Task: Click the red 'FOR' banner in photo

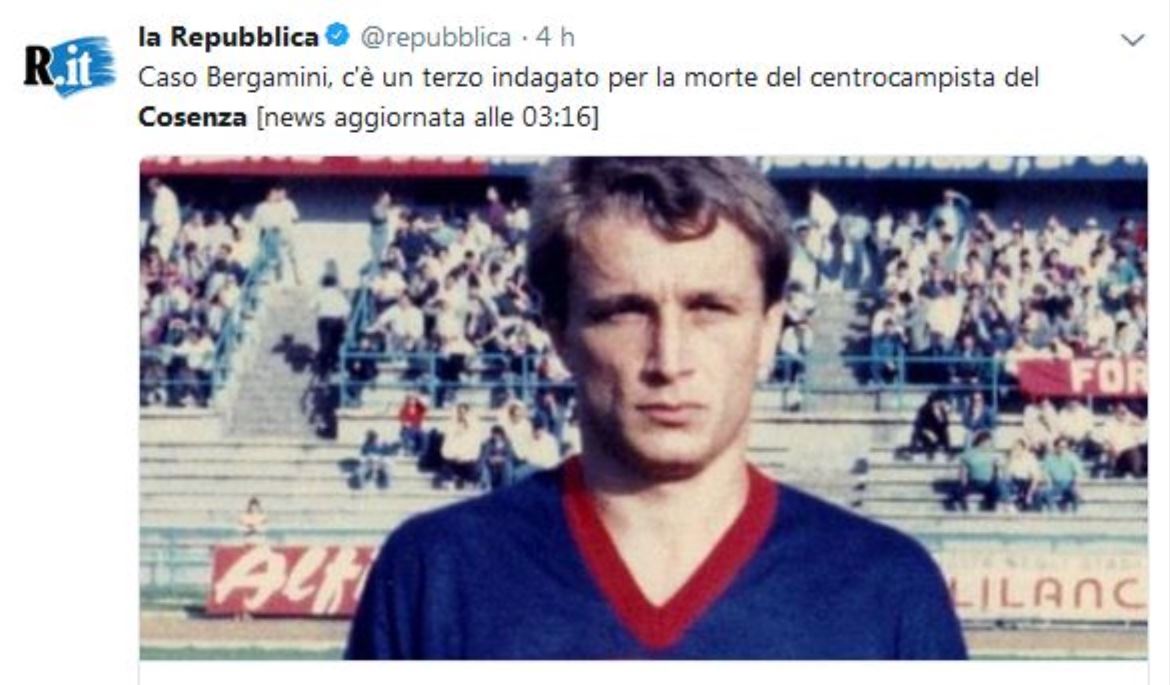Action: (1081, 375)
